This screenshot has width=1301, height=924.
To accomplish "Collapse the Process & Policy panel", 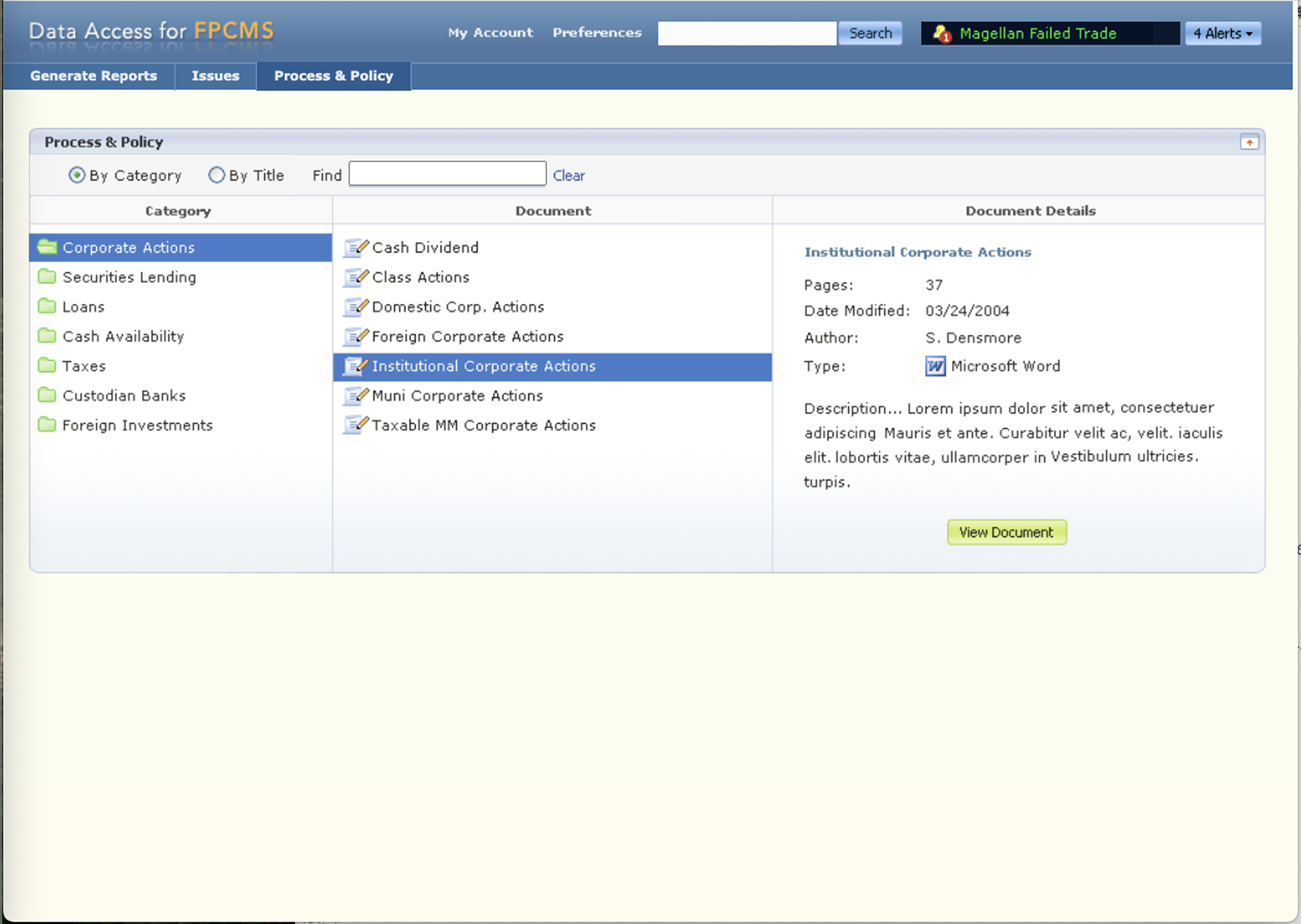I will click(x=1249, y=142).
